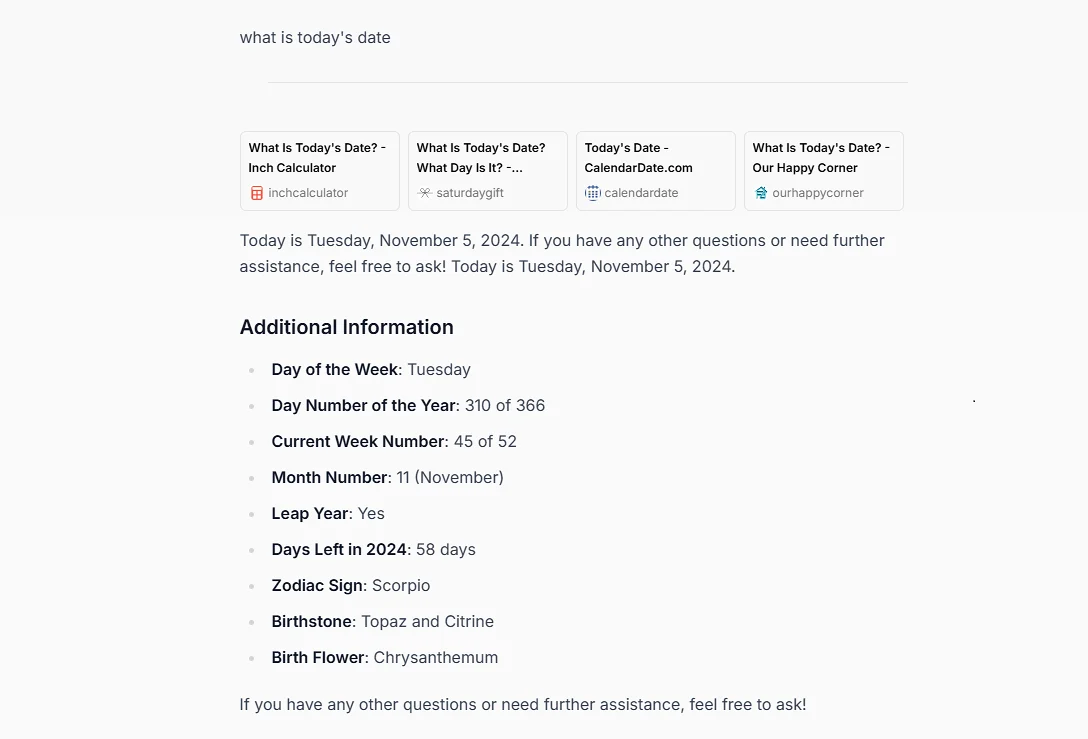Click the Zodiac Sign Scorpio bullet

pos(350,586)
